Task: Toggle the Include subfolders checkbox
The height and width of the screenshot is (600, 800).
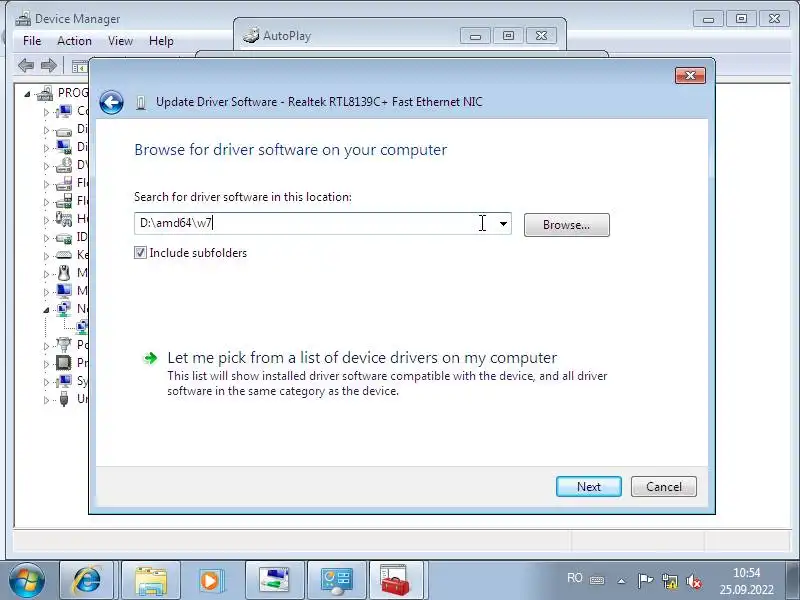Action: [x=140, y=253]
